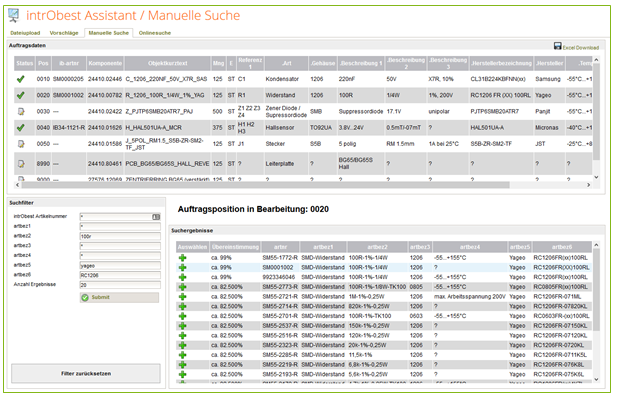The height and width of the screenshot is (397, 617).
Task: Click the intrObest Assistant monitor logo
Action: tap(14, 15)
